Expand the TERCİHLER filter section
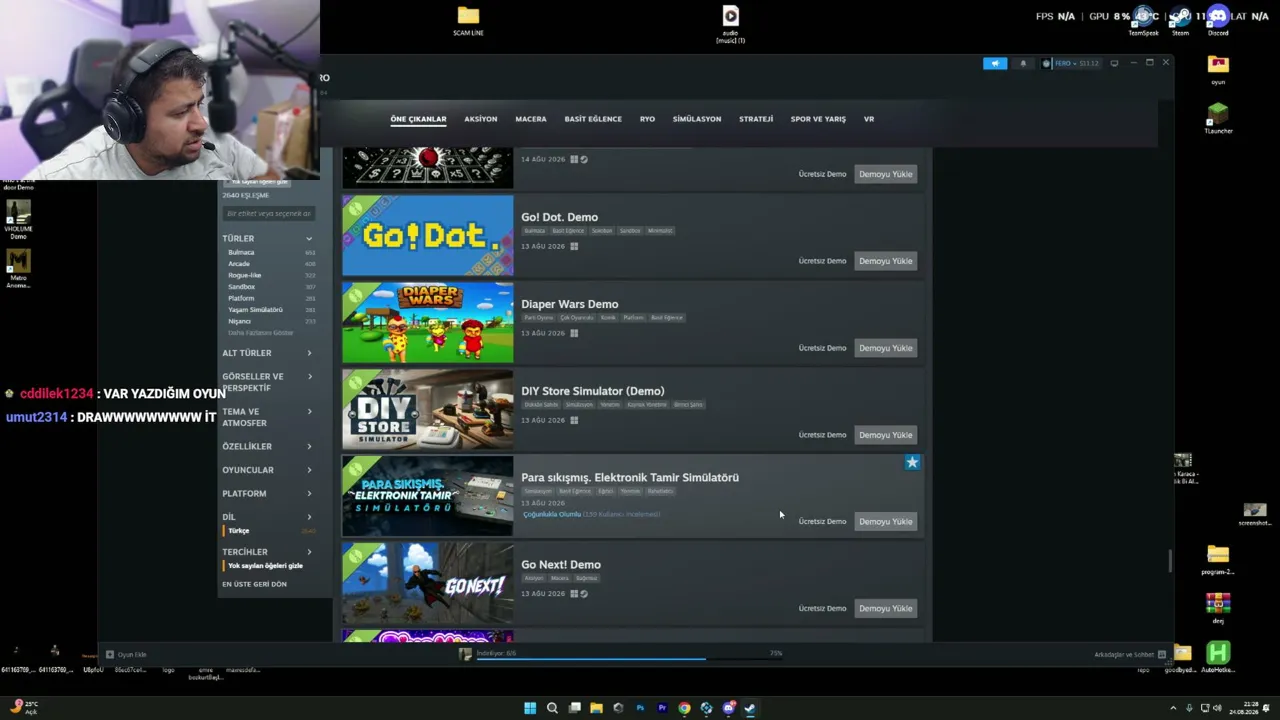The width and height of the screenshot is (1280, 720). 267,552
